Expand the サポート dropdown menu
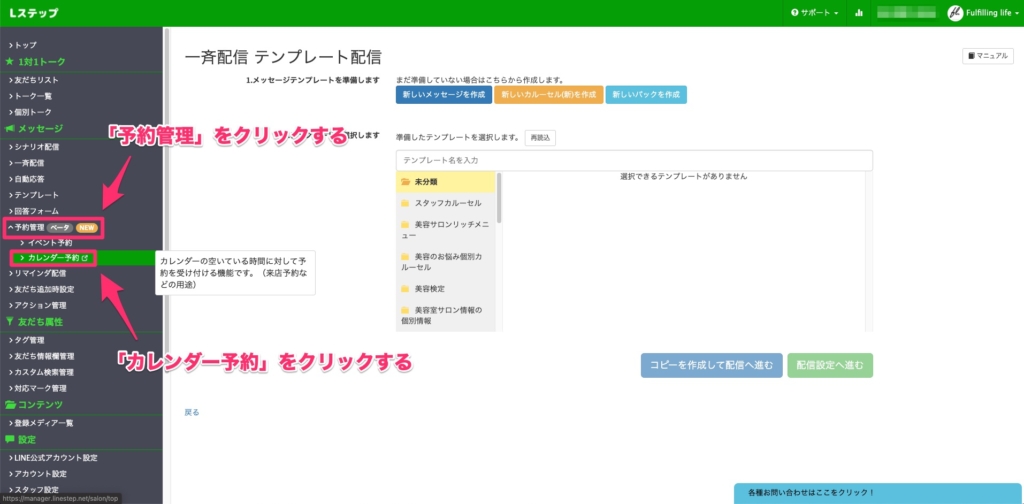 pyautogui.click(x=814, y=13)
